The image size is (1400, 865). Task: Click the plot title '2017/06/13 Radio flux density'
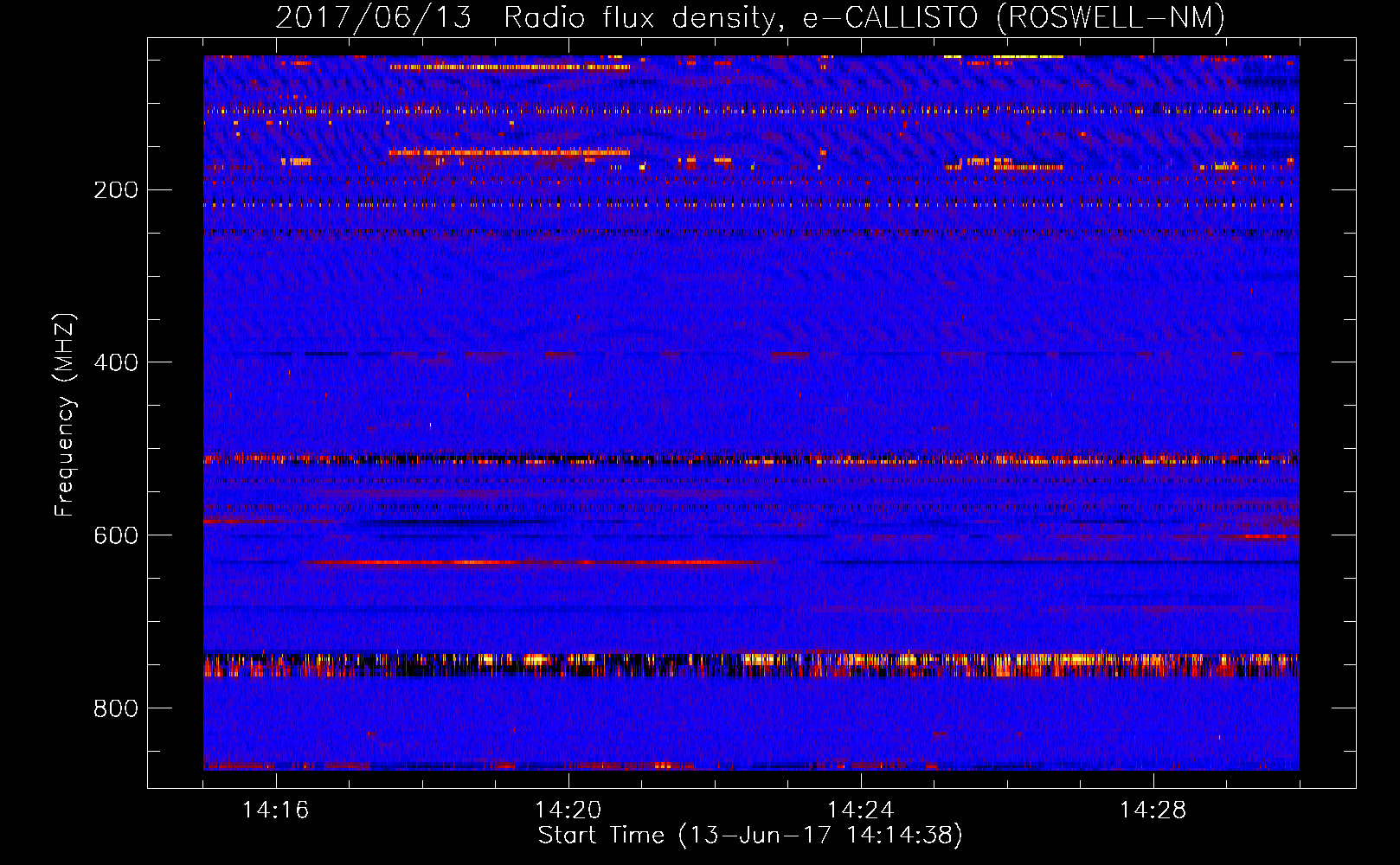tap(750, 17)
